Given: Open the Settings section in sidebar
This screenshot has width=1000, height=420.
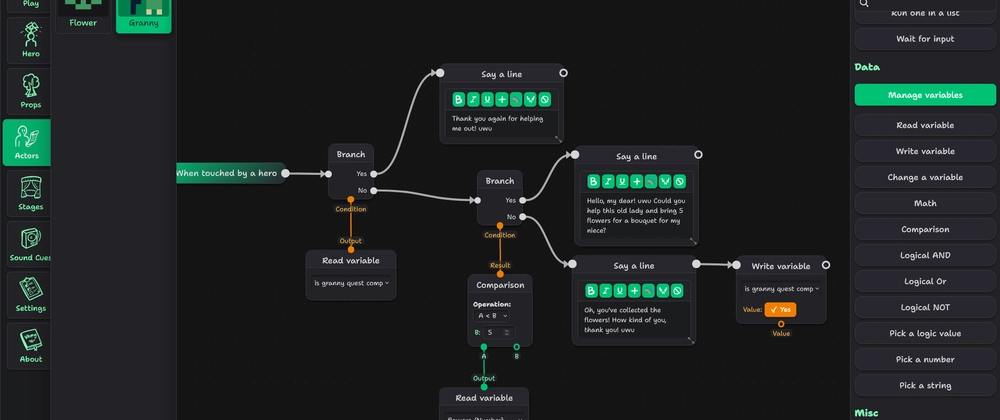Looking at the screenshot, I should (x=30, y=295).
